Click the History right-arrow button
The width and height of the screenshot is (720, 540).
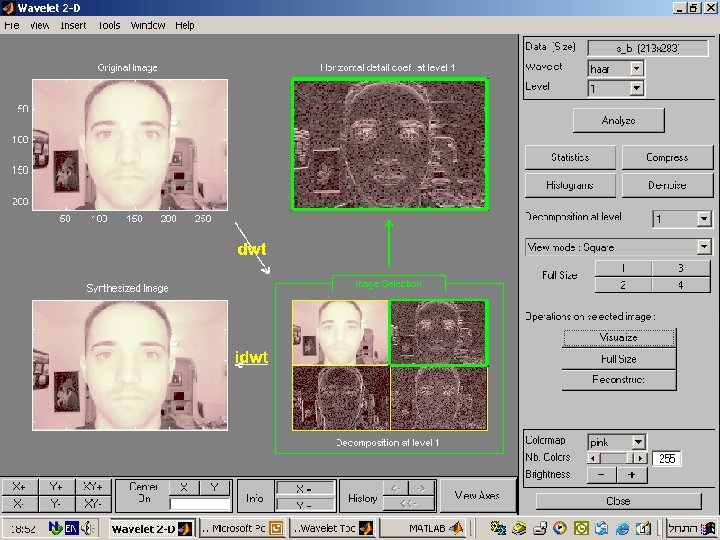coord(423,488)
